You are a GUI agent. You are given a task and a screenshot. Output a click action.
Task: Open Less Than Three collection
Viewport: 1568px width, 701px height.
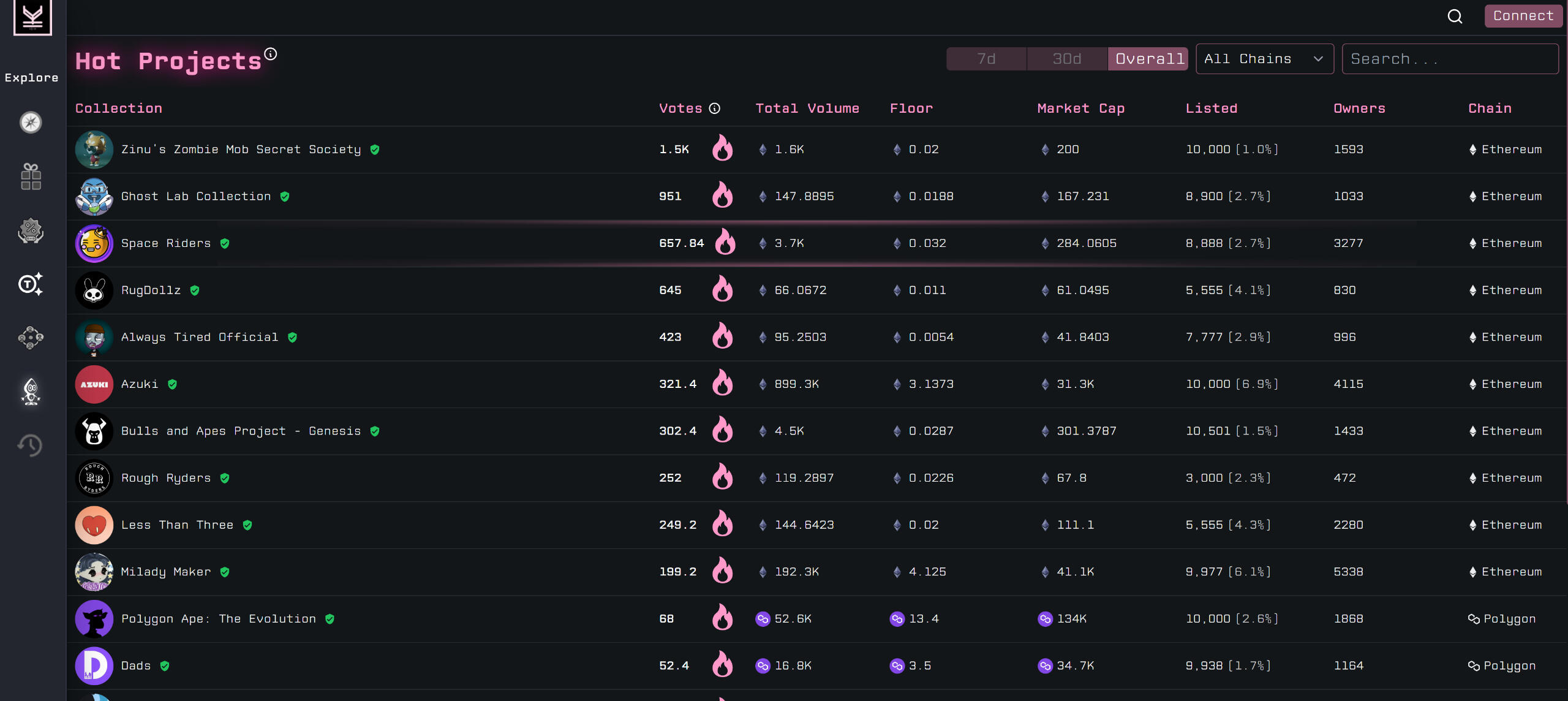coord(177,525)
